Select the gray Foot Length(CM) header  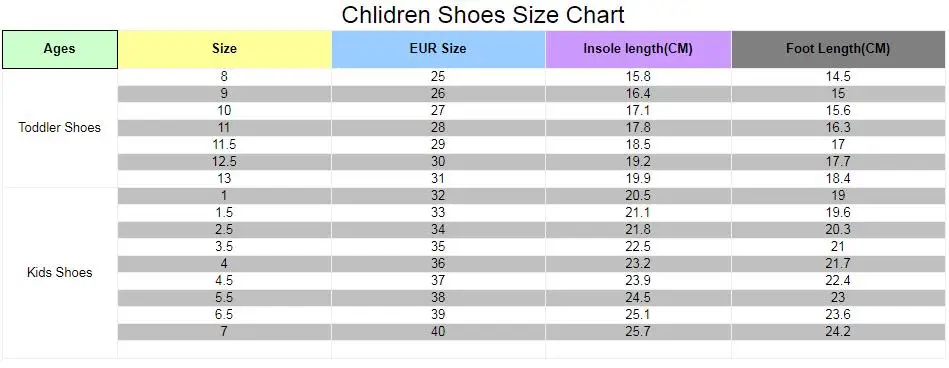[x=838, y=49]
